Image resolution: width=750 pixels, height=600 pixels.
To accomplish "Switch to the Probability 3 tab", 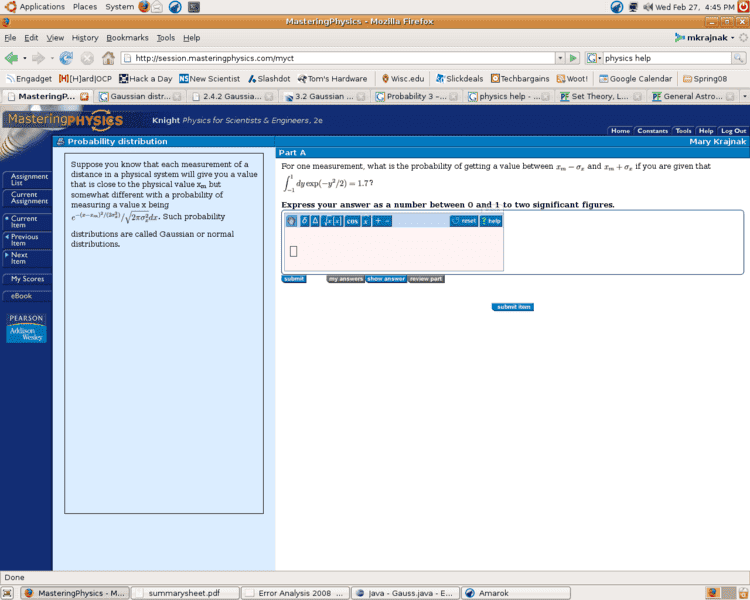I will [416, 97].
